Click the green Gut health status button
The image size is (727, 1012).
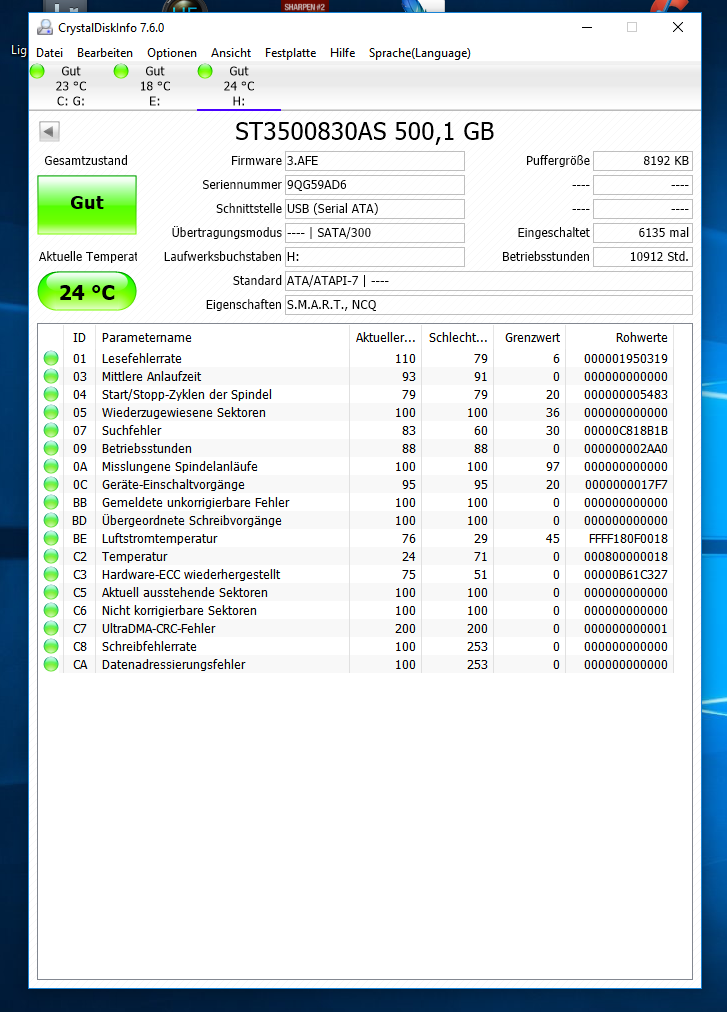tap(87, 205)
